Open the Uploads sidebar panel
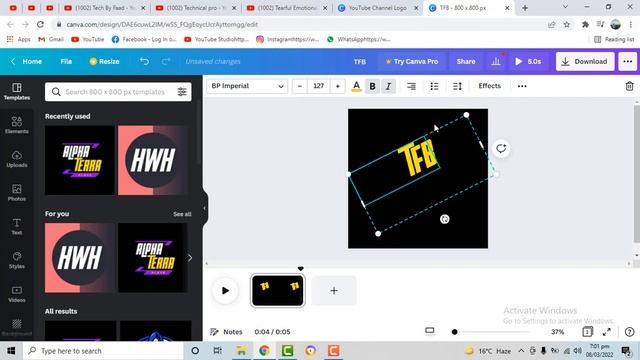Viewport: 640px width, 360px height. pyautogui.click(x=17, y=159)
